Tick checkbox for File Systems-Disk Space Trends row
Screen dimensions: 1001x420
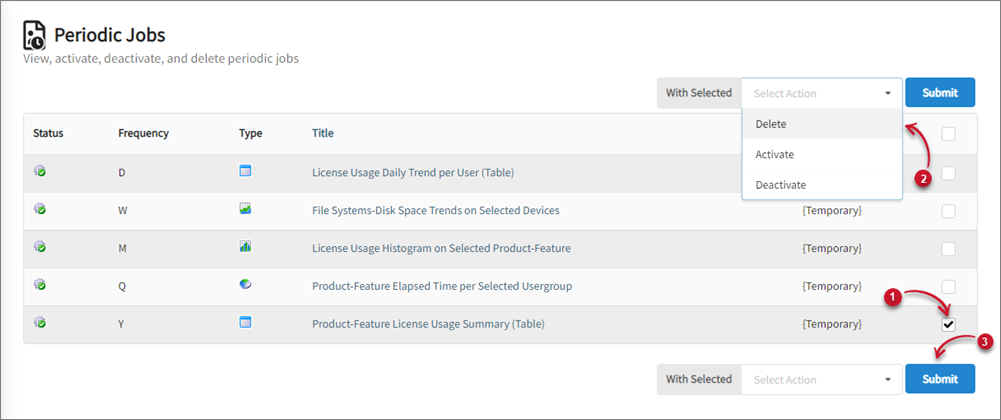[x=948, y=211]
